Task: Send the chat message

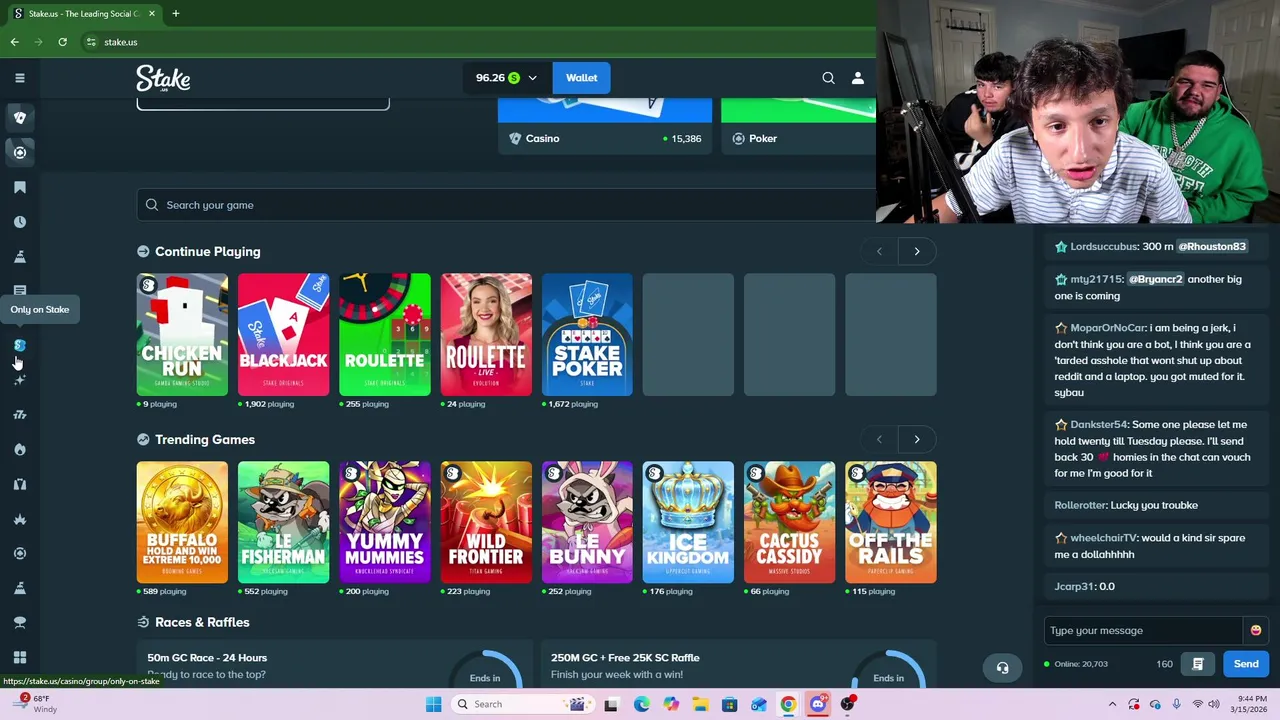Action: pyautogui.click(x=1245, y=664)
